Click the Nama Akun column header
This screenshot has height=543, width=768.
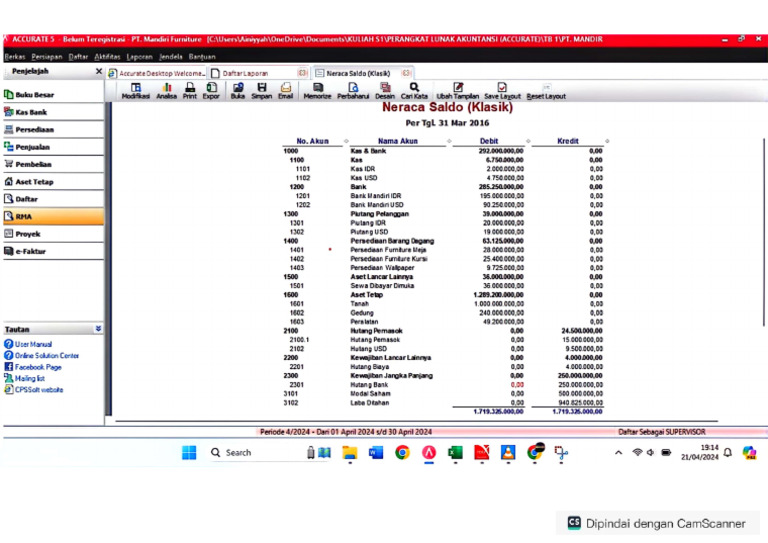398,141
